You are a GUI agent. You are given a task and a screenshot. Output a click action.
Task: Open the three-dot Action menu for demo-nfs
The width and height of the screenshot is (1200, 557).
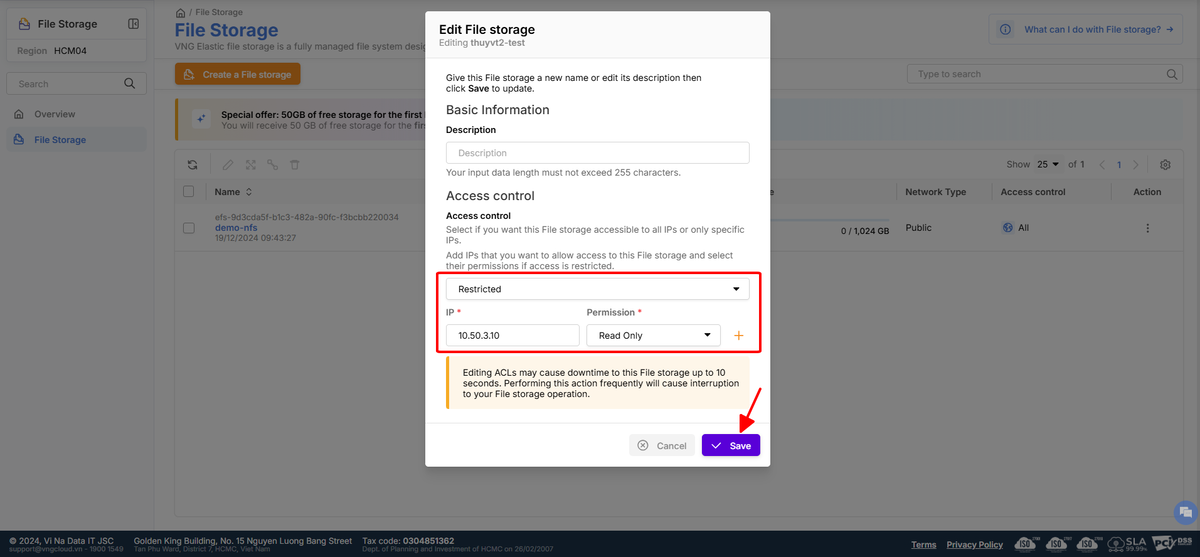pyautogui.click(x=1147, y=228)
